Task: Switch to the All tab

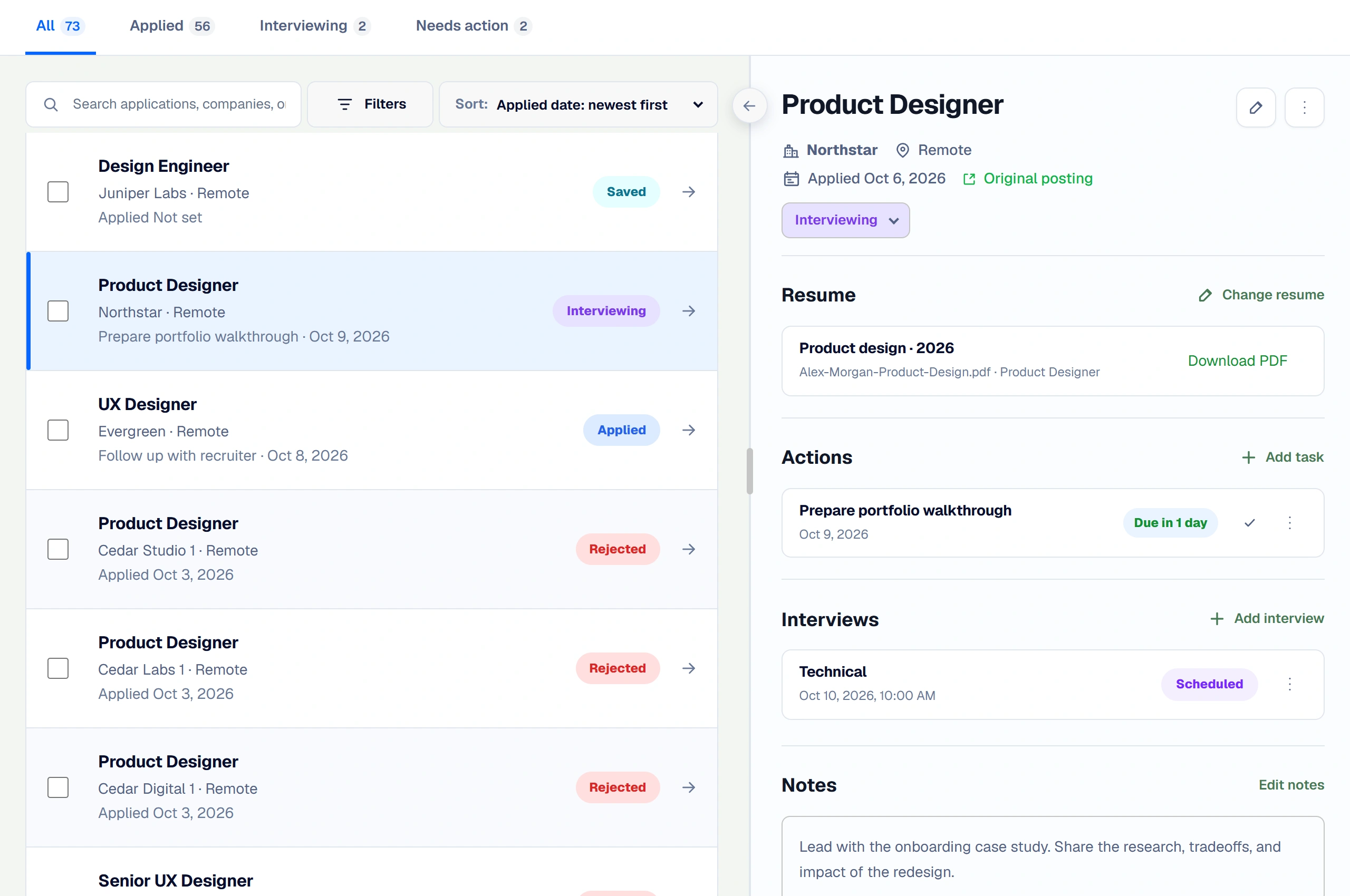Action: (60, 26)
